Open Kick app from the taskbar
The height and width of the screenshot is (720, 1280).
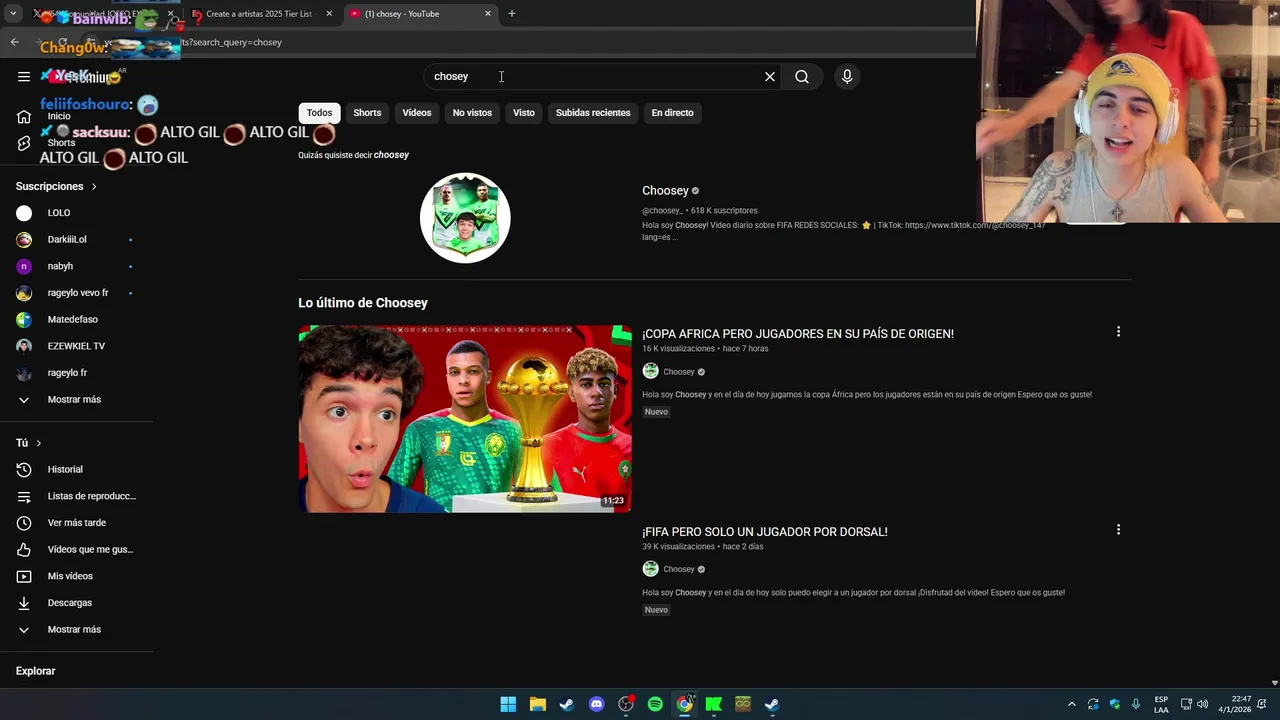tap(714, 704)
